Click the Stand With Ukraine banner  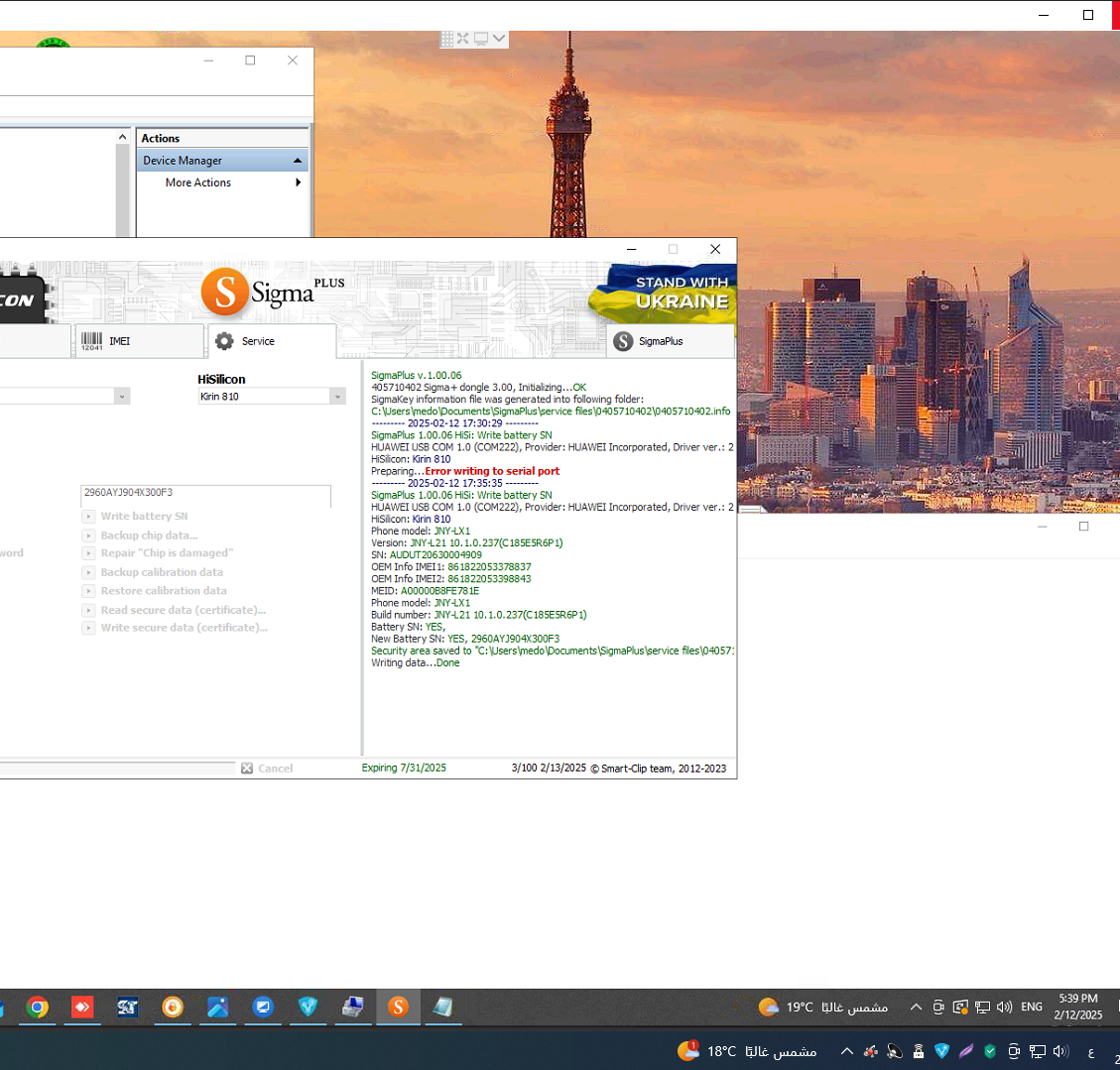(x=662, y=294)
